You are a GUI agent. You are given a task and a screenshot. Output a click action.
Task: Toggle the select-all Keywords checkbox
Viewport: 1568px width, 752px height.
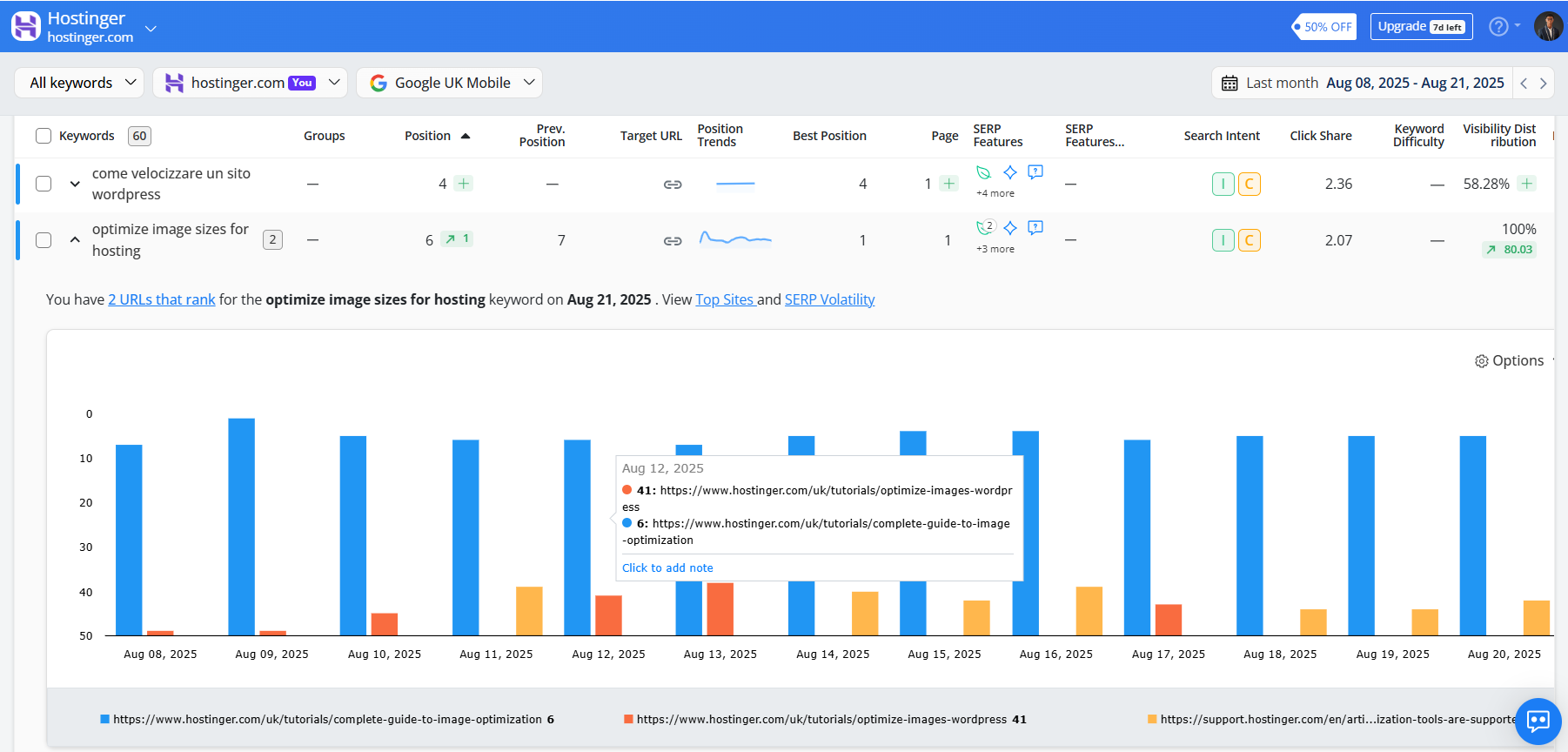pyautogui.click(x=44, y=136)
